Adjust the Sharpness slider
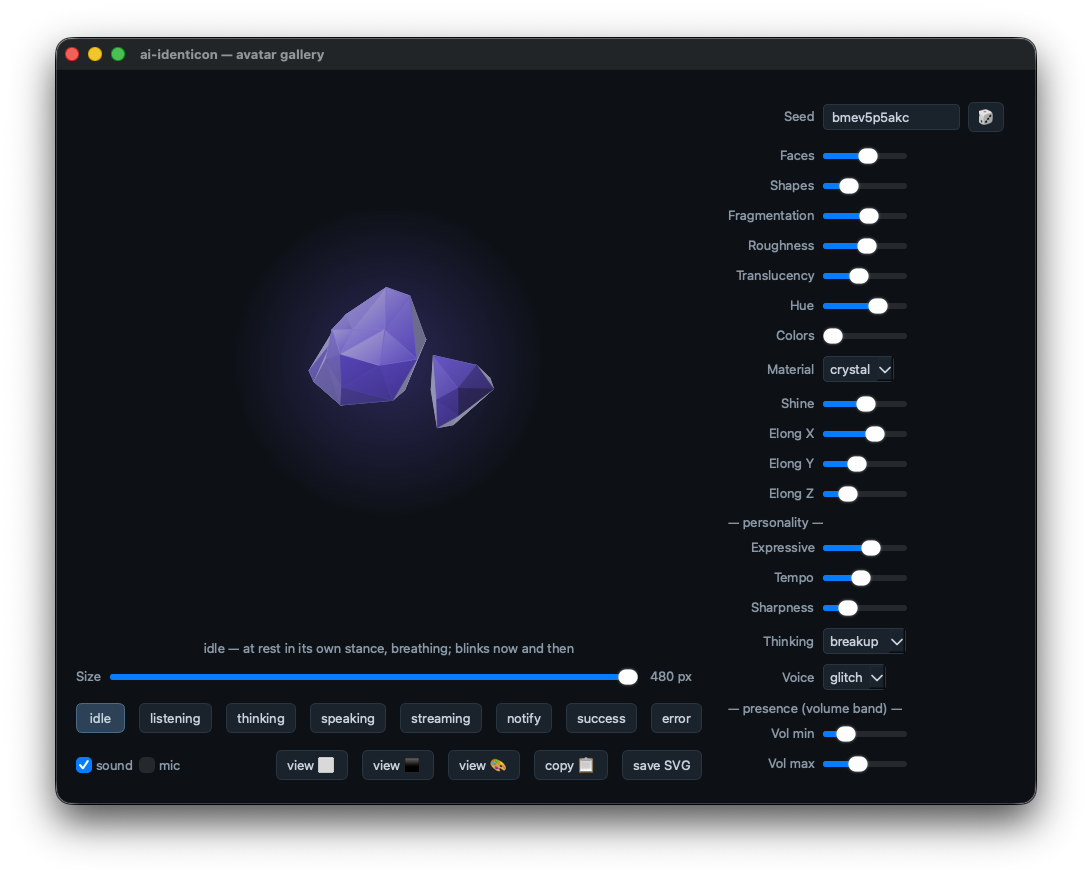 pos(864,608)
